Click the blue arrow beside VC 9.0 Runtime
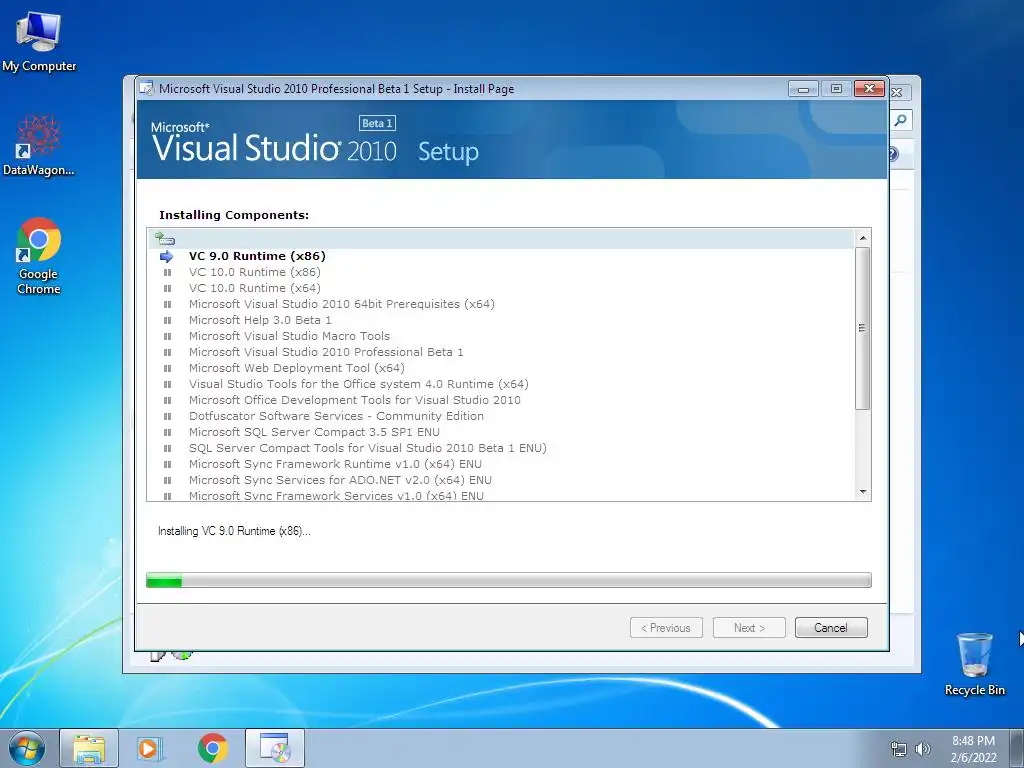Viewport: 1024px width, 768px height. (167, 256)
